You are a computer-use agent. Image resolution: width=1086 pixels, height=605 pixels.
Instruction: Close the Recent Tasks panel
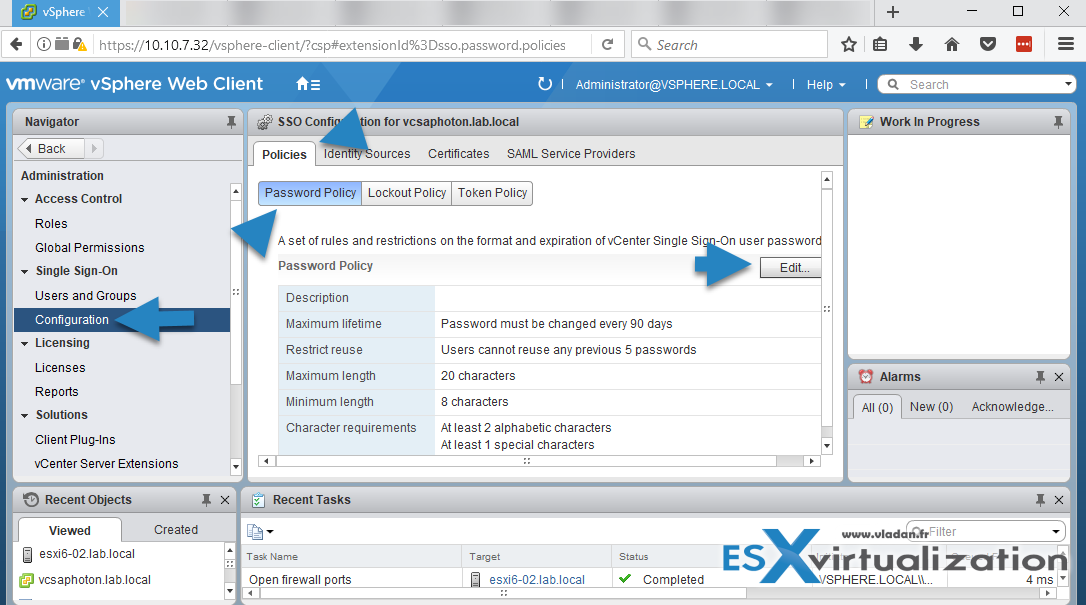1059,500
